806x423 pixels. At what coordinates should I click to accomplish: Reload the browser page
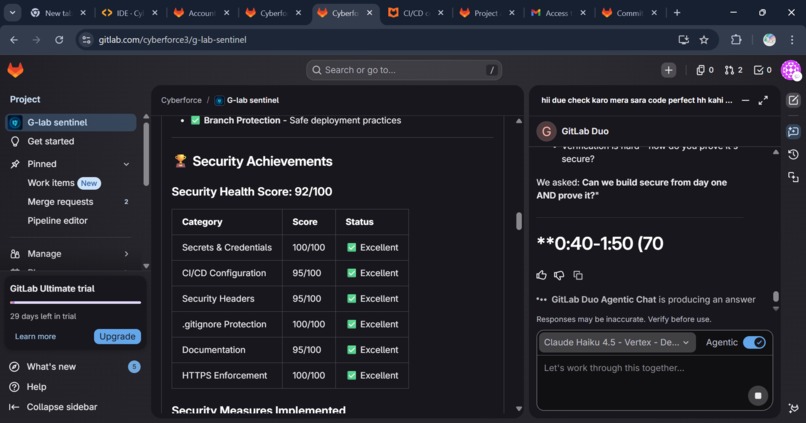pyautogui.click(x=59, y=40)
